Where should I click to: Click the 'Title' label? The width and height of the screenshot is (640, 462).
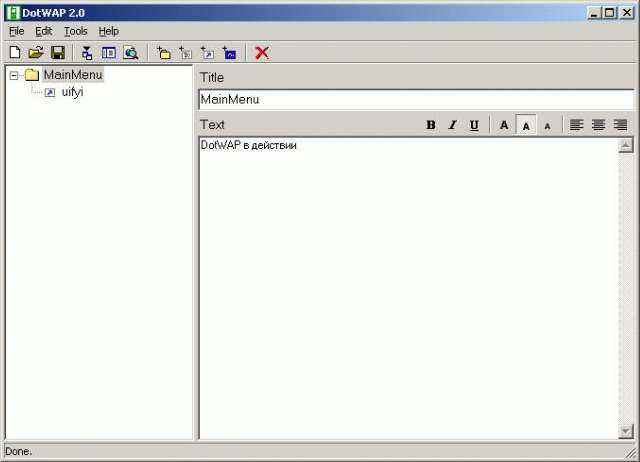[212, 78]
